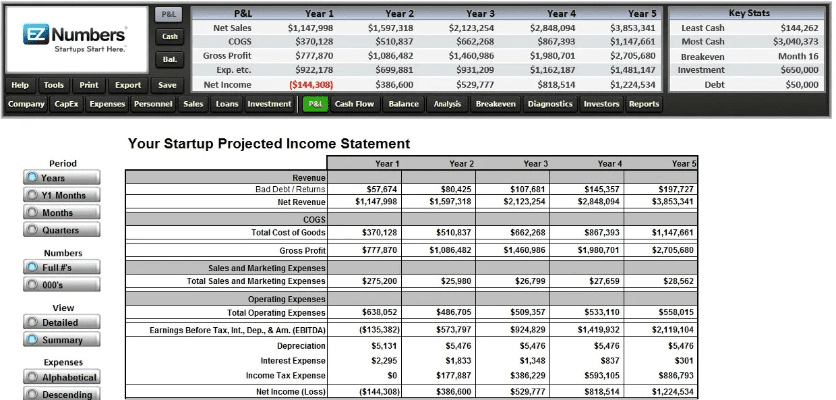Viewport: 836px width, 400px height.
Task: Switch summary panel to Bal. view
Action: click(168, 60)
